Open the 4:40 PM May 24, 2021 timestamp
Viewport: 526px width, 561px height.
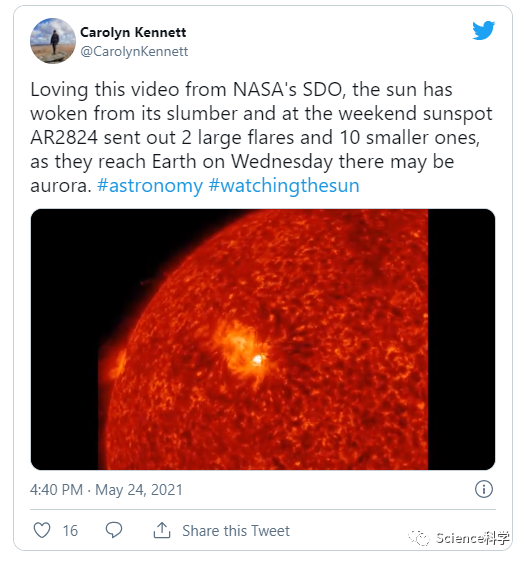(x=106, y=489)
